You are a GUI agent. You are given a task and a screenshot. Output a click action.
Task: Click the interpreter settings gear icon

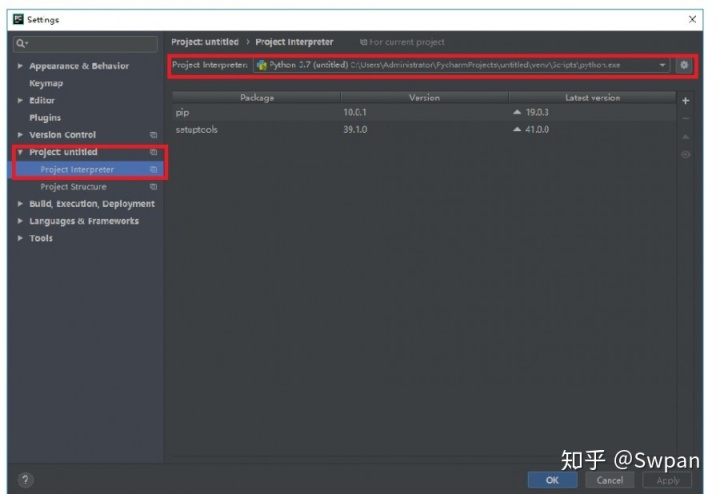pyautogui.click(x=684, y=65)
